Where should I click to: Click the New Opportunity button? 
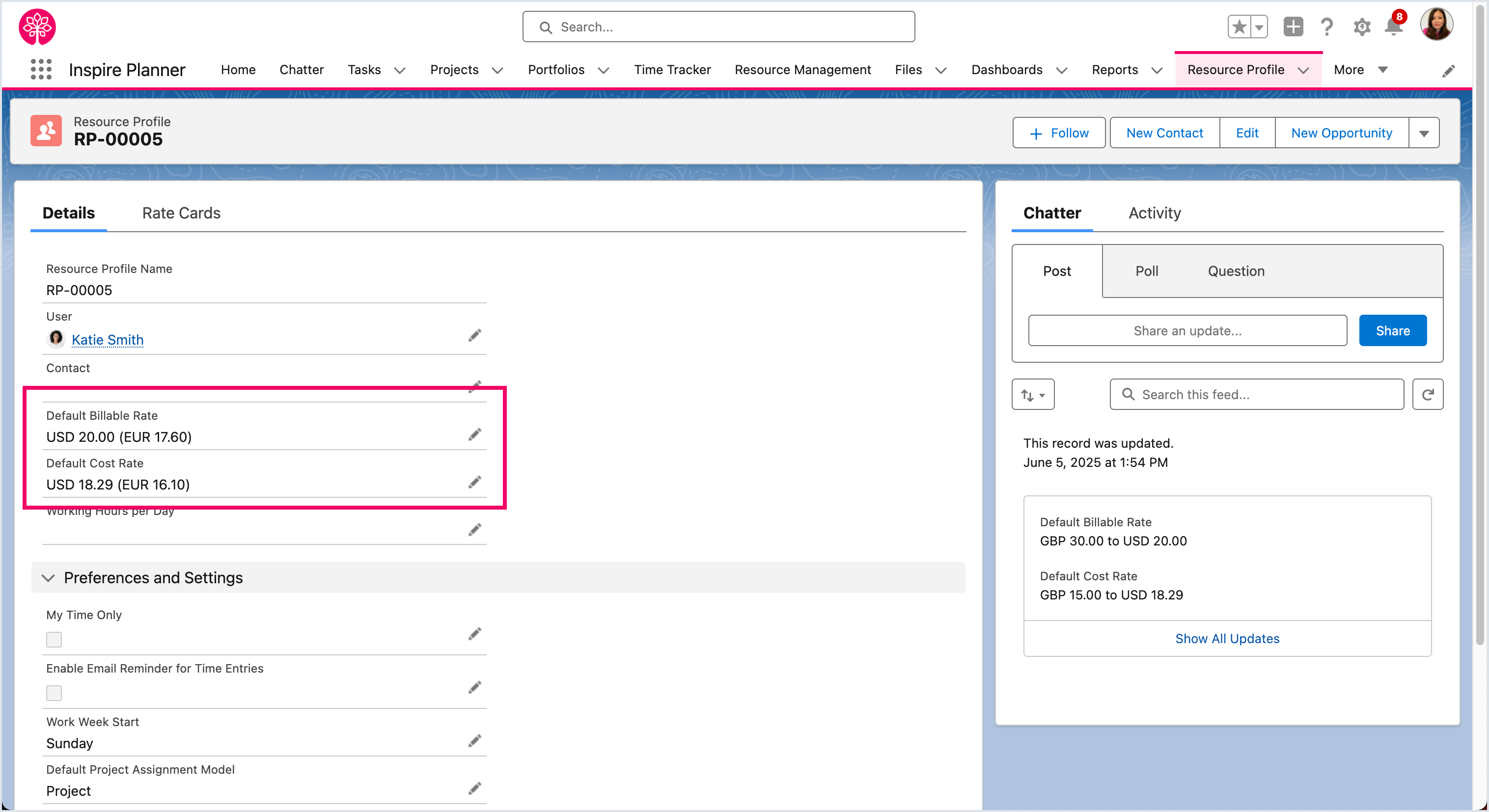[x=1342, y=133]
